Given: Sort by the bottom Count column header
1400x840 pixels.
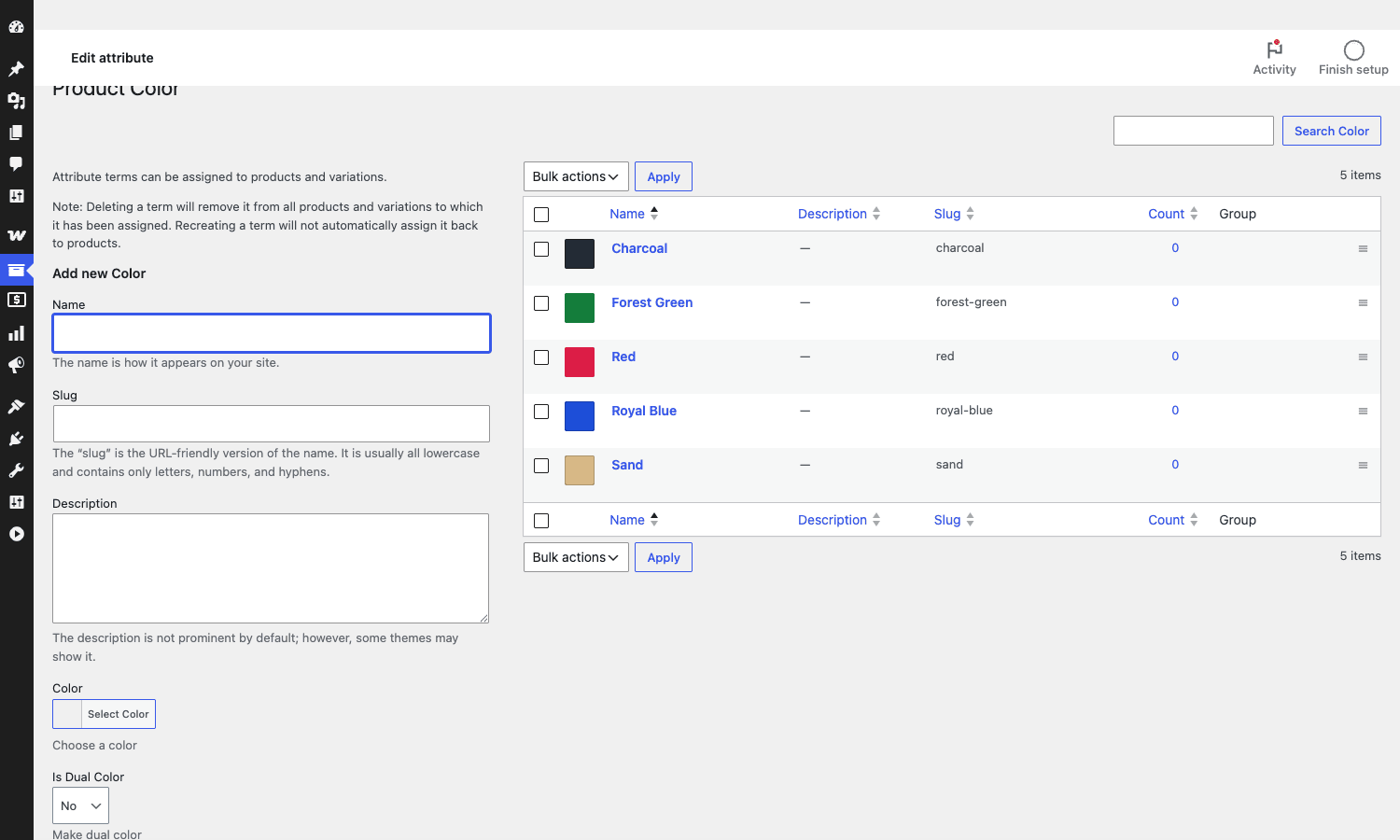Looking at the screenshot, I should click(x=1172, y=520).
